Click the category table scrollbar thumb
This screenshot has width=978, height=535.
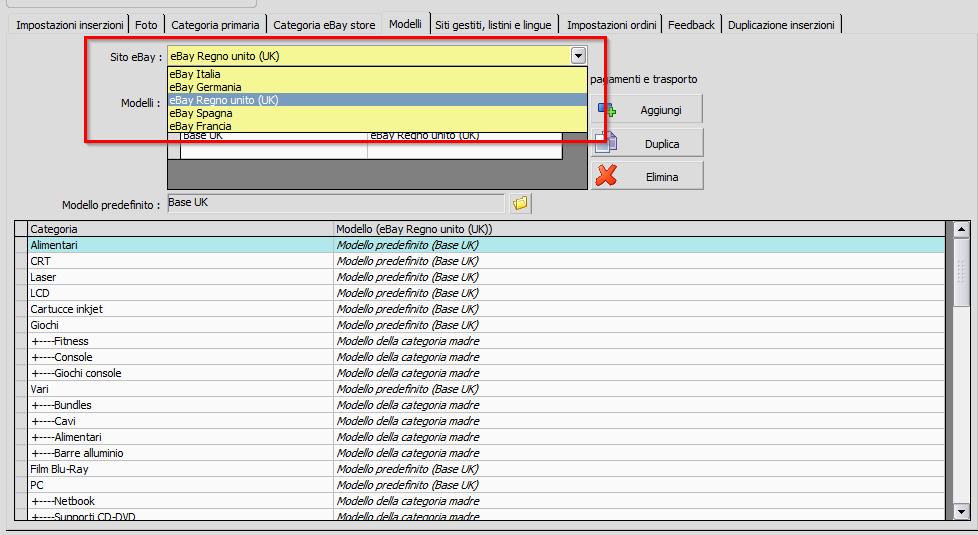coord(961,272)
